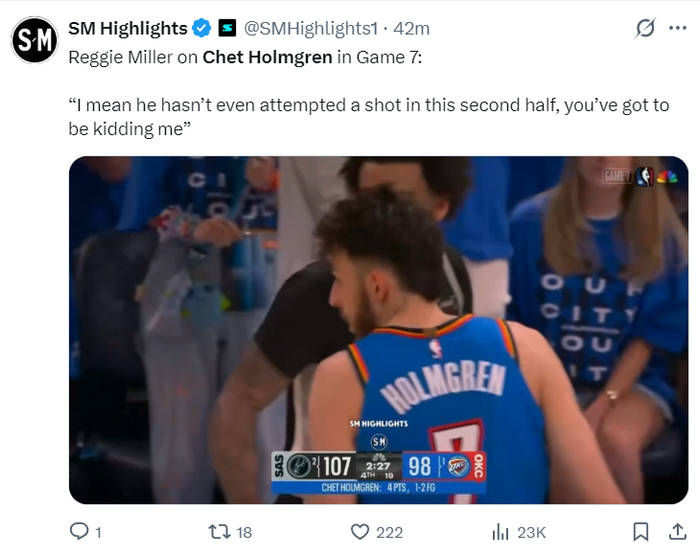Click the reply count number 1
This screenshot has height=555, width=700.
[98, 532]
